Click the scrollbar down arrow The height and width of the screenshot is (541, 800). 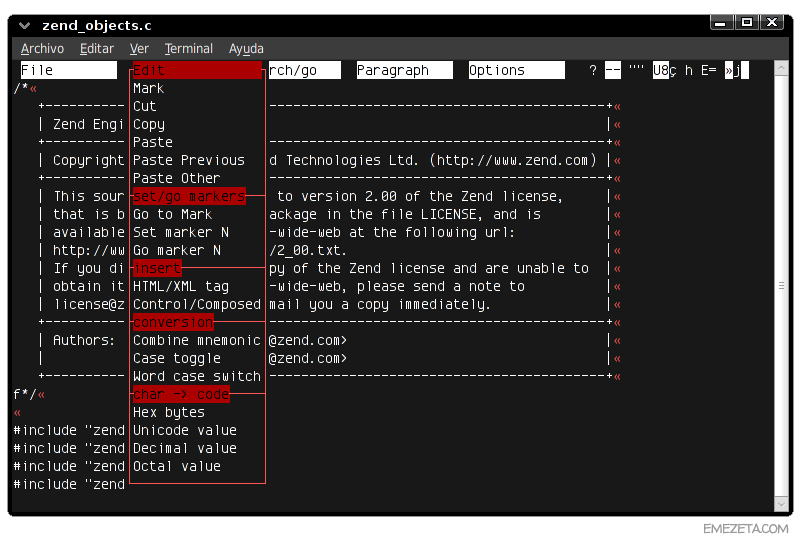pyautogui.click(x=781, y=504)
